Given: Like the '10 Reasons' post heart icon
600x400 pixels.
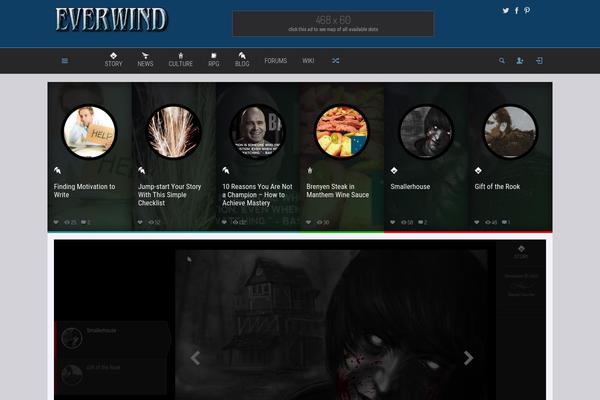Looking at the screenshot, I should 224,222.
